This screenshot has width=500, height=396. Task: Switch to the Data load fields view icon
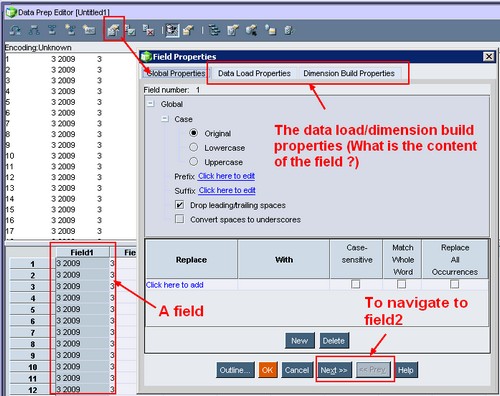pos(189,31)
